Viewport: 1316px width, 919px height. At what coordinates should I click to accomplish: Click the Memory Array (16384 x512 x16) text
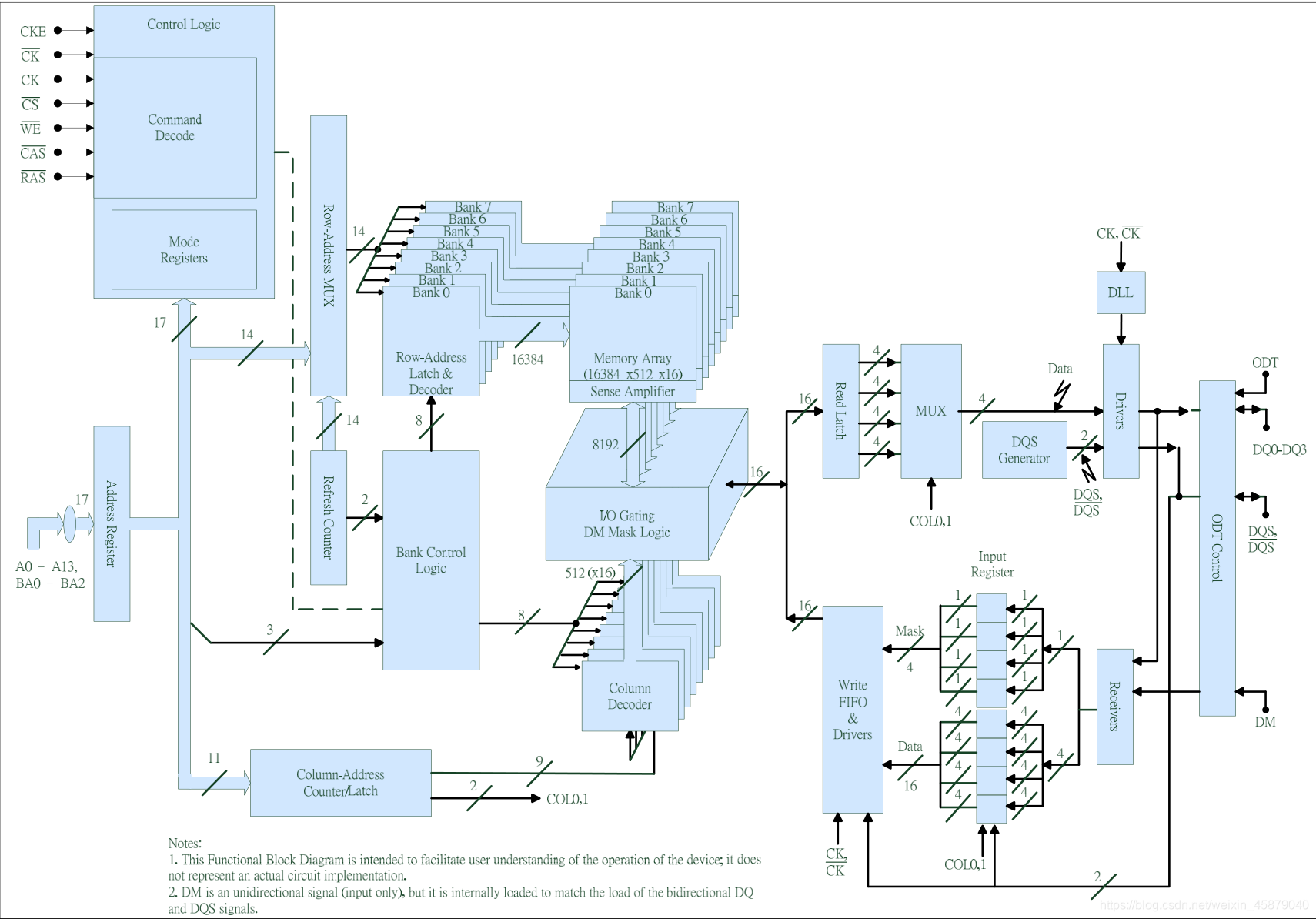pyautogui.click(x=633, y=366)
